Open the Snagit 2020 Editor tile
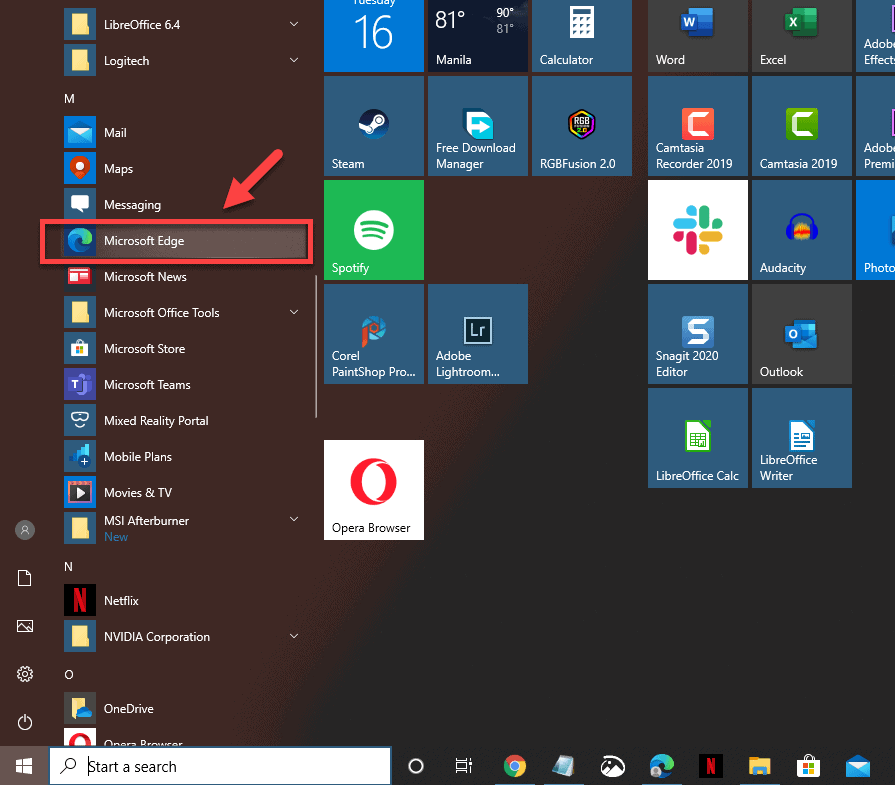 pyautogui.click(x=698, y=334)
